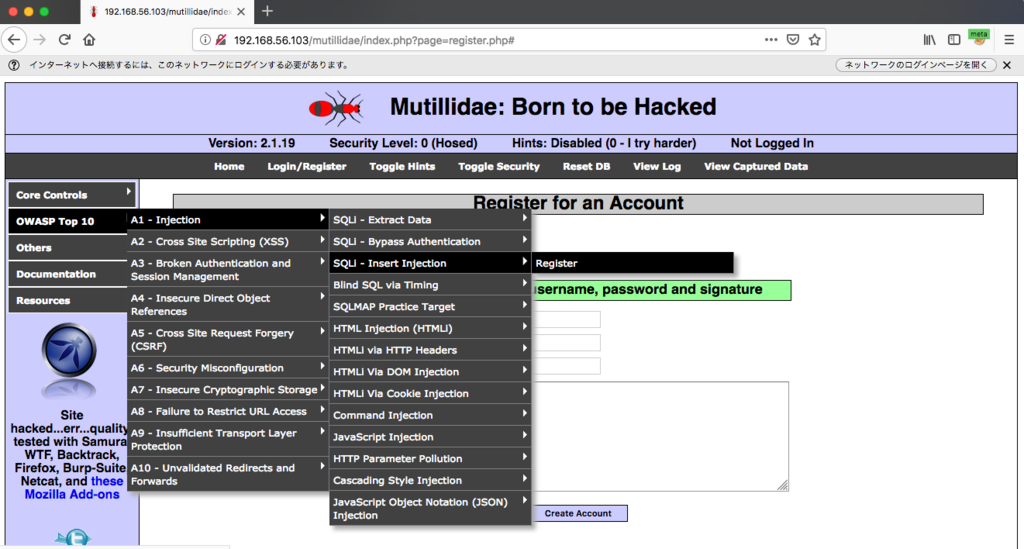Open Cascading Style Injection submenu

[430, 480]
